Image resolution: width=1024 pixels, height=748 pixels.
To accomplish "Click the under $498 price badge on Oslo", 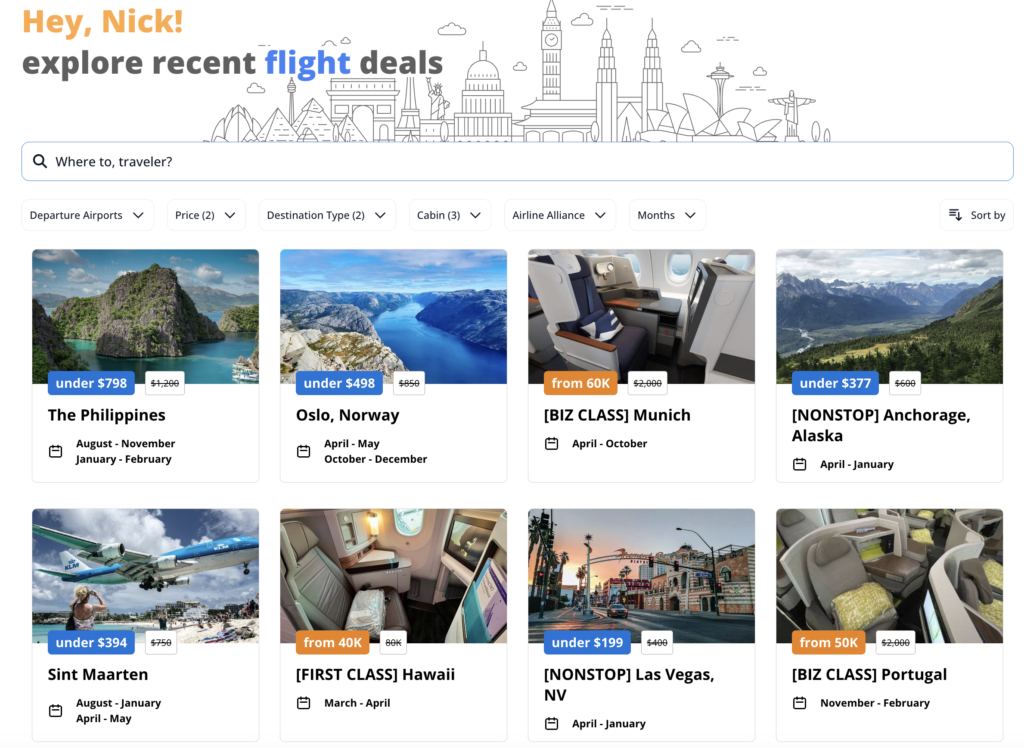I will 338,382.
